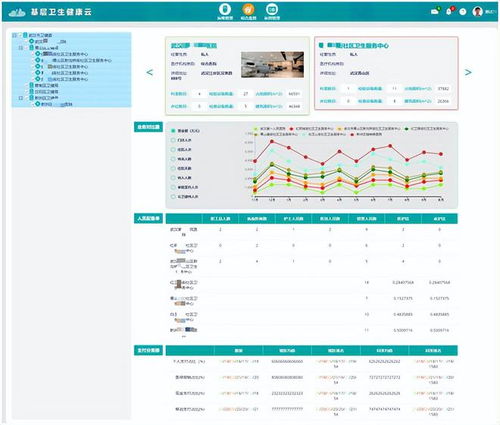This screenshot has height=425, width=500.
Task: Collapse the last district branch in the tree
Action: [21, 98]
